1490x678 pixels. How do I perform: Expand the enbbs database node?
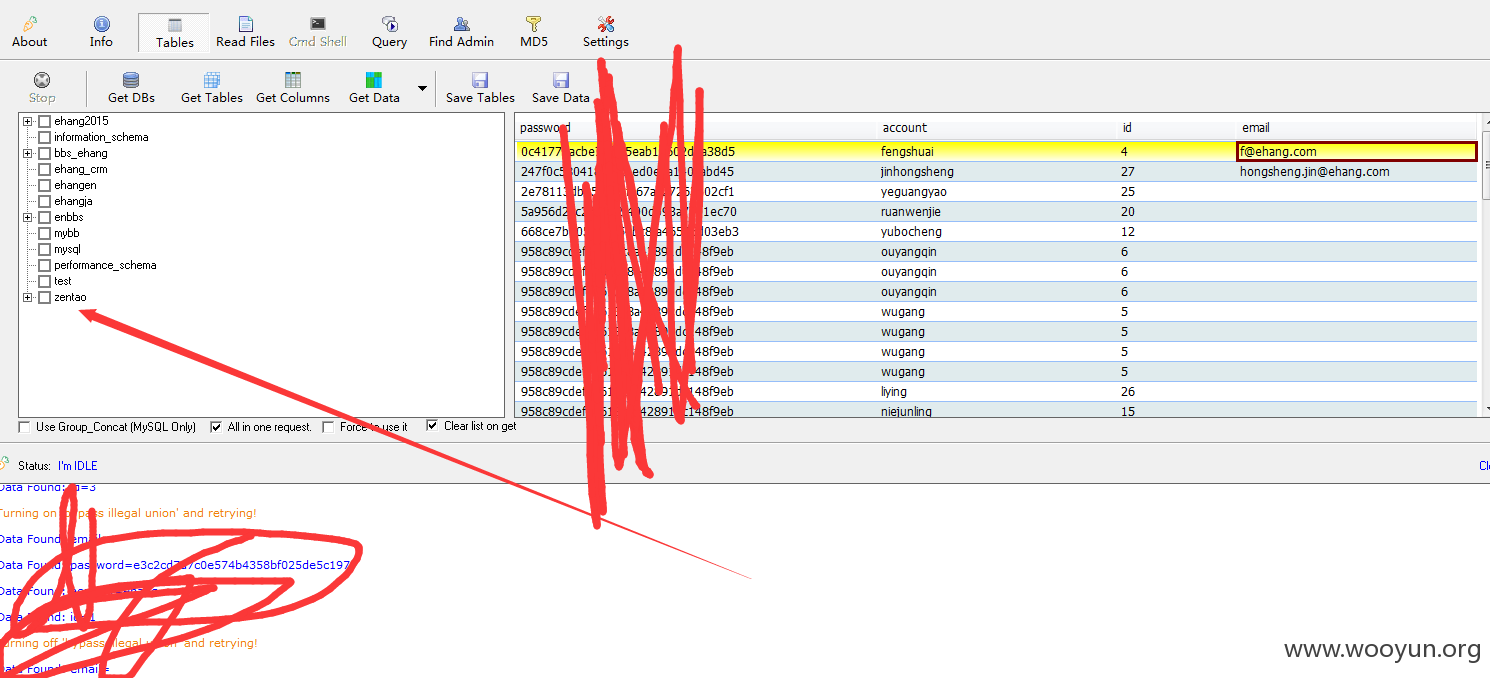28,217
